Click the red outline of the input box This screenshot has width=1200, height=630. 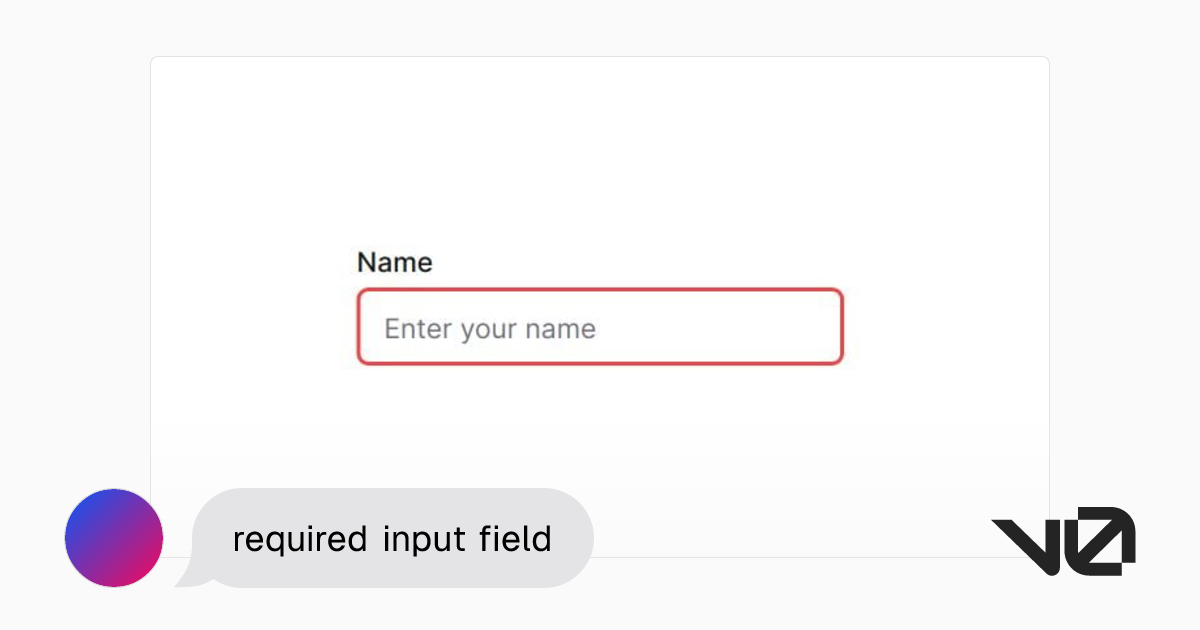tap(598, 291)
